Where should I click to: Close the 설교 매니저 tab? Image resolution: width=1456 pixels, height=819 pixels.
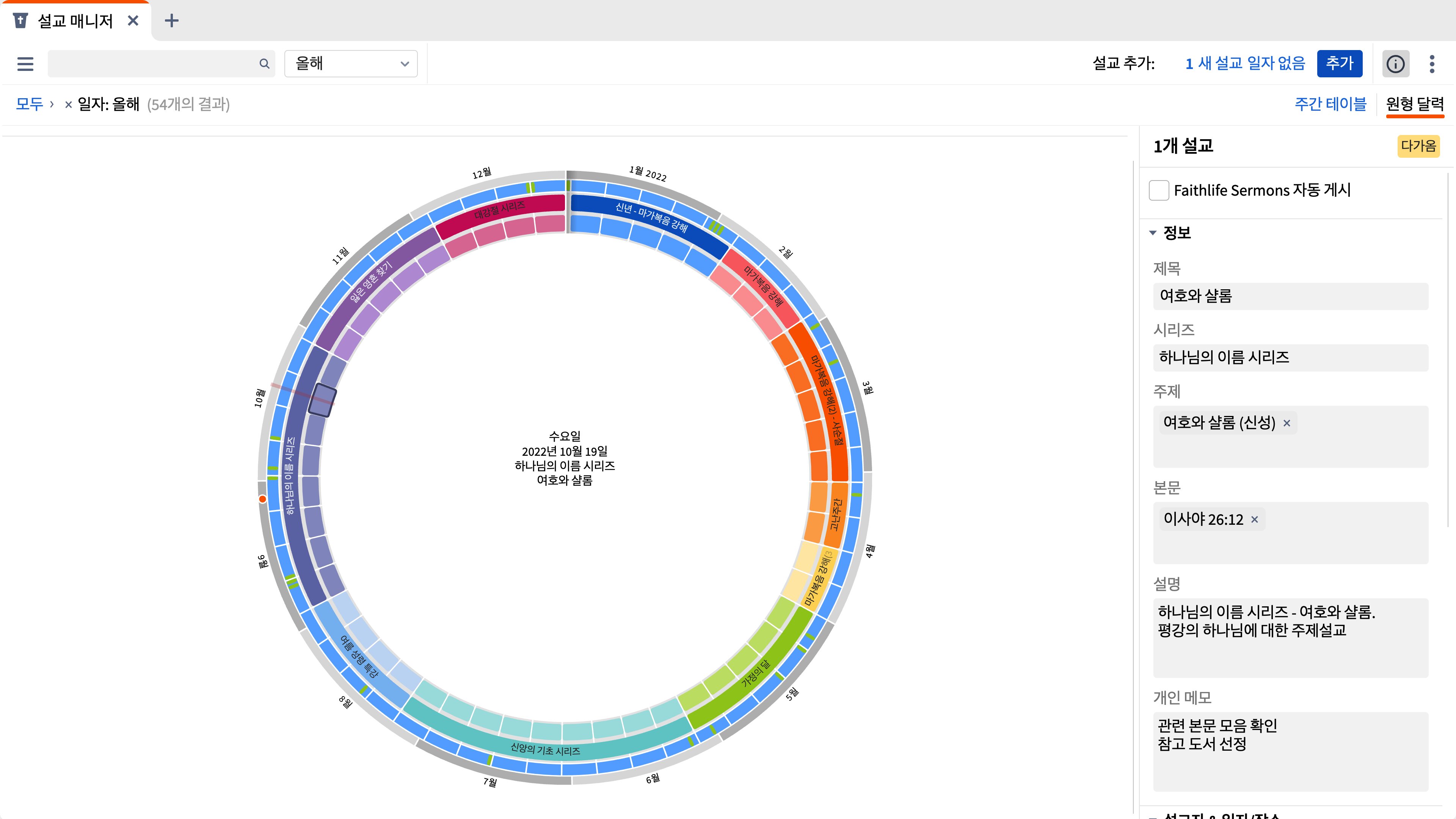[133, 21]
